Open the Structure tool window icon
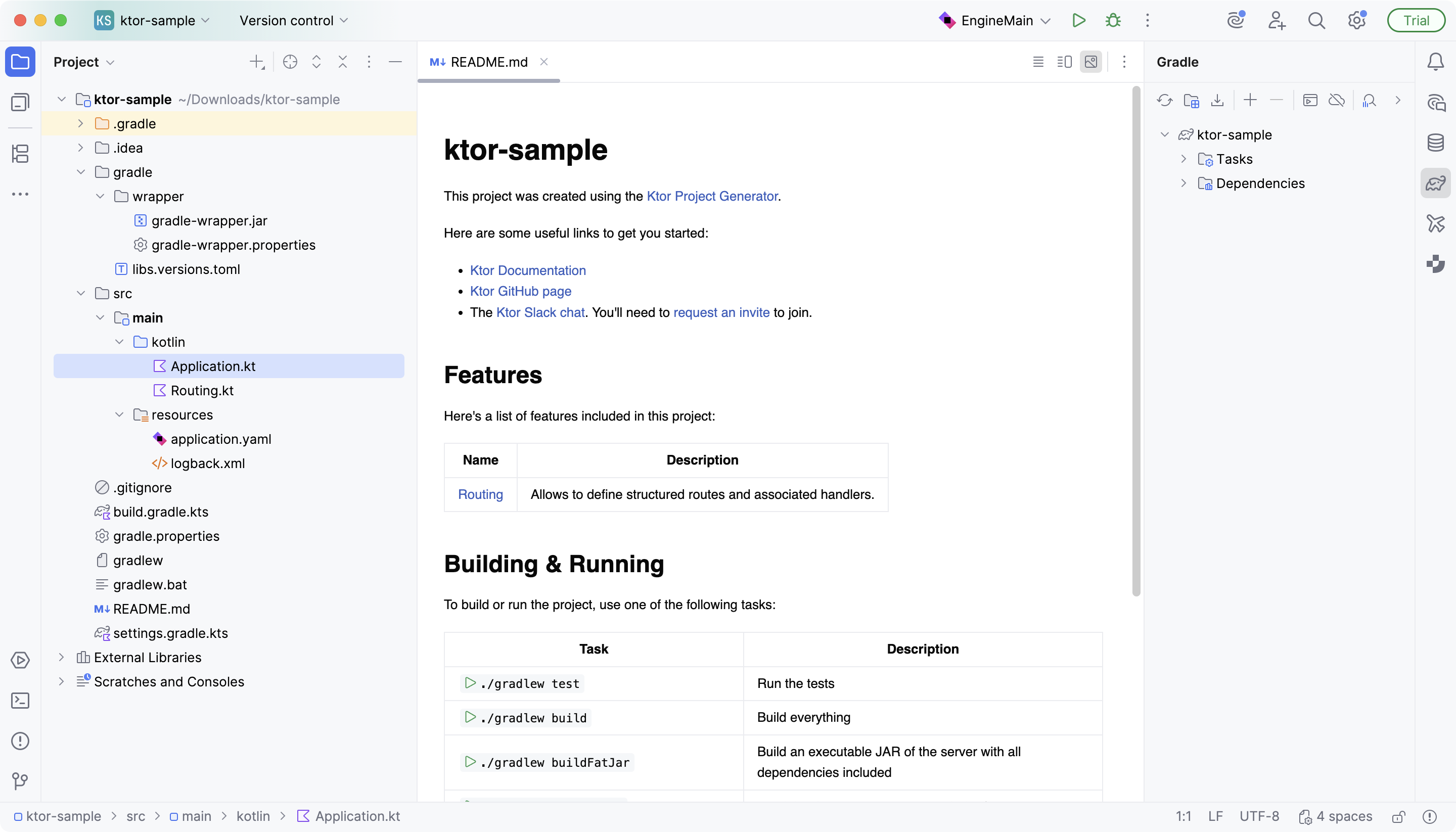The image size is (1456, 832). click(21, 153)
